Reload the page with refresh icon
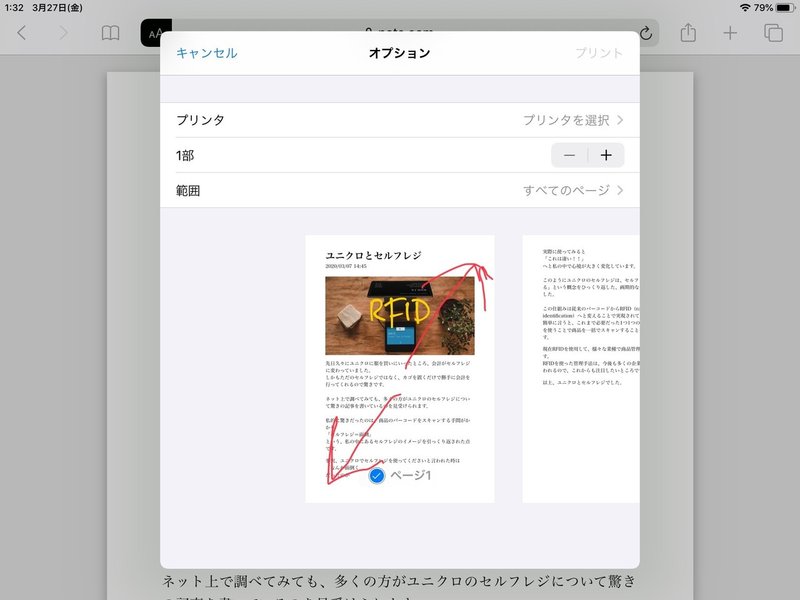Viewport: 800px width, 600px height. (646, 33)
